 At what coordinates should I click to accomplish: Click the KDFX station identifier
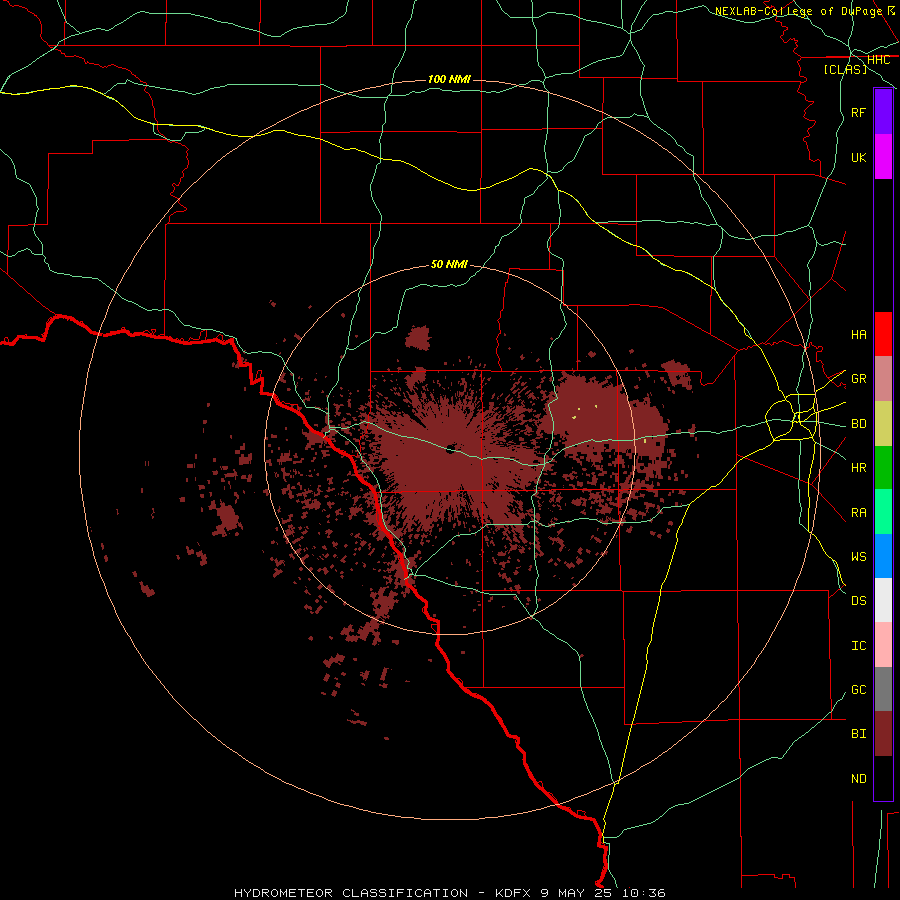(x=514, y=893)
